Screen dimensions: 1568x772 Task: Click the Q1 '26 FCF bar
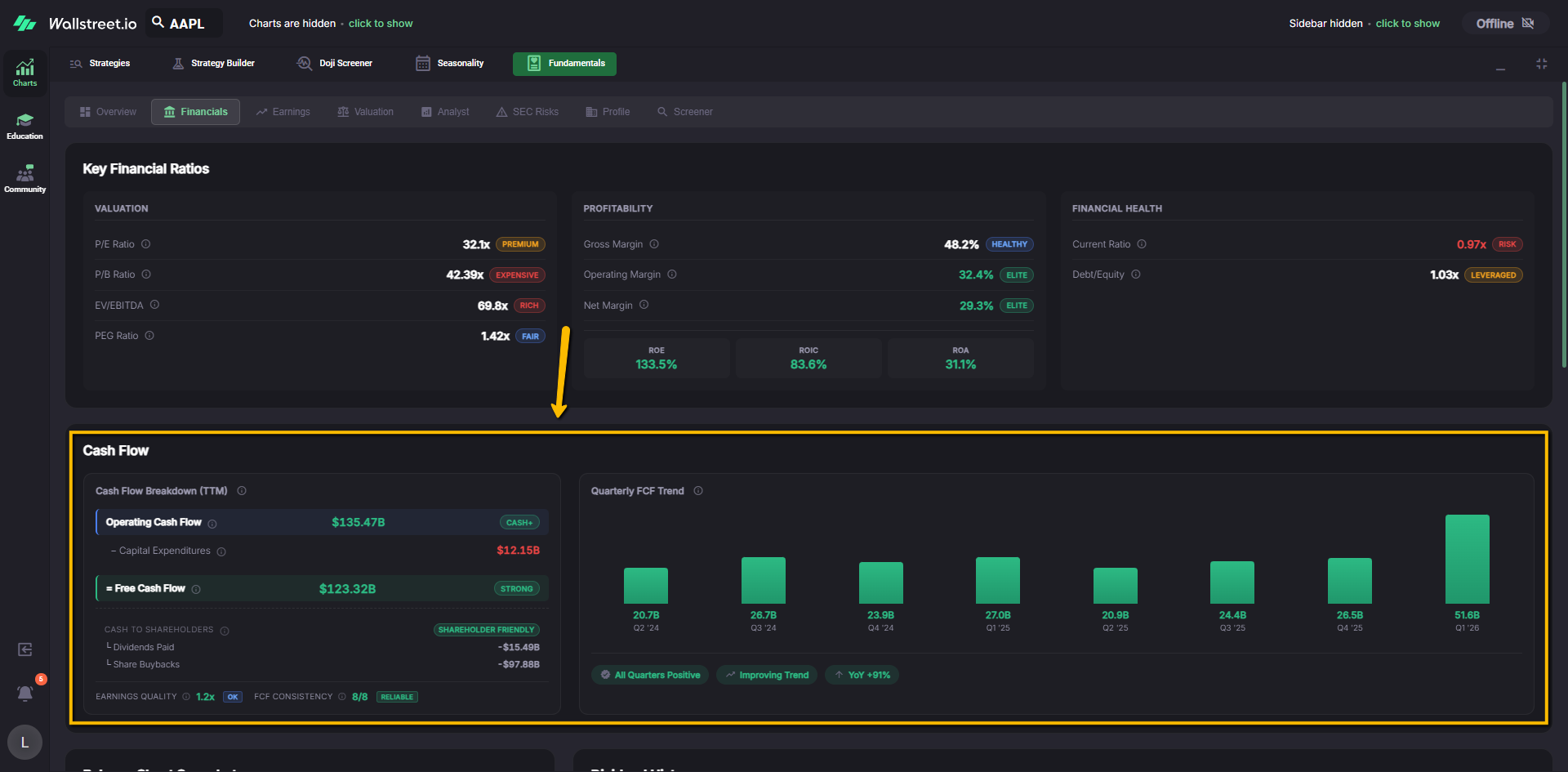(x=1467, y=560)
